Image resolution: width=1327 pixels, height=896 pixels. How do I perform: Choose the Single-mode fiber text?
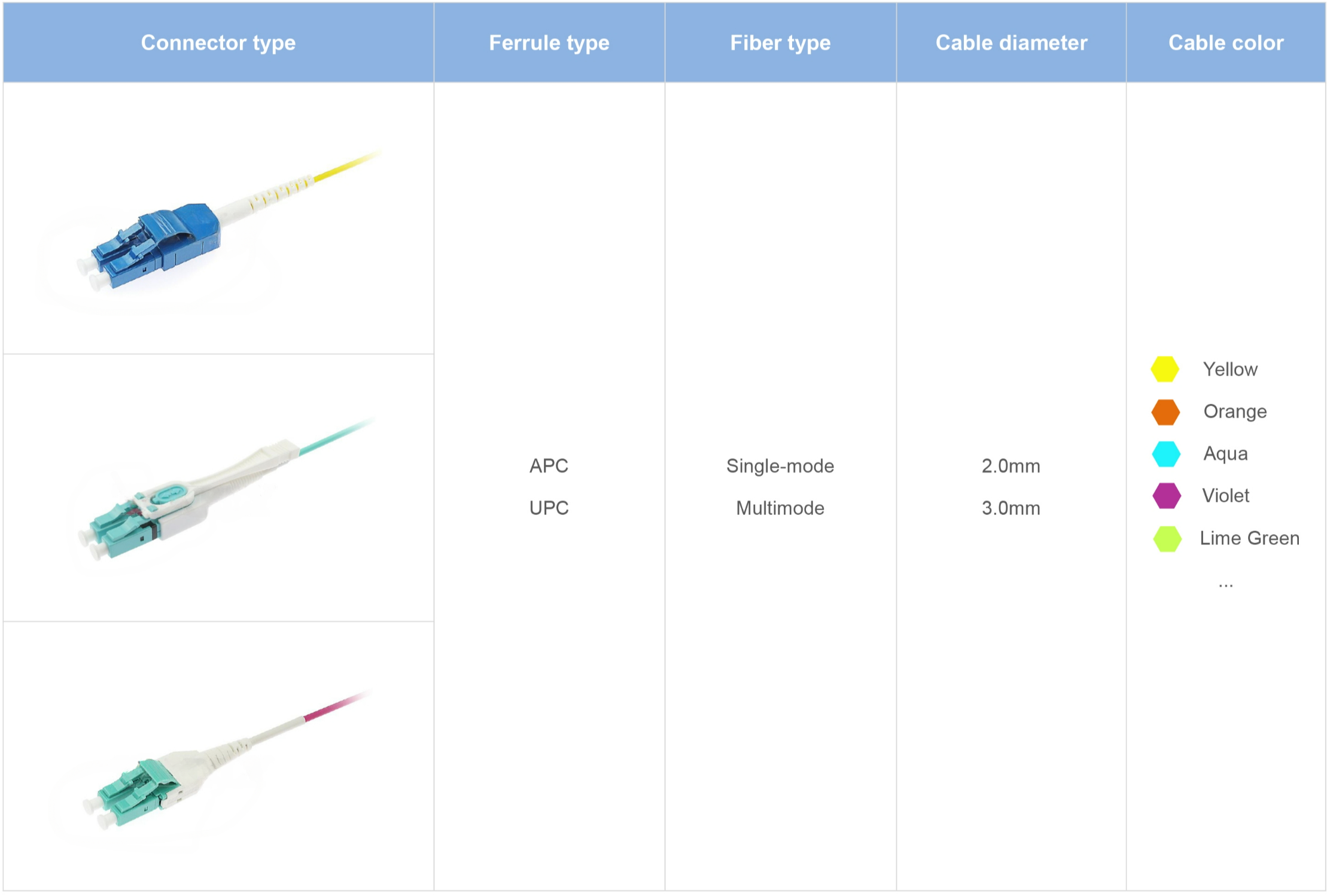(x=780, y=466)
